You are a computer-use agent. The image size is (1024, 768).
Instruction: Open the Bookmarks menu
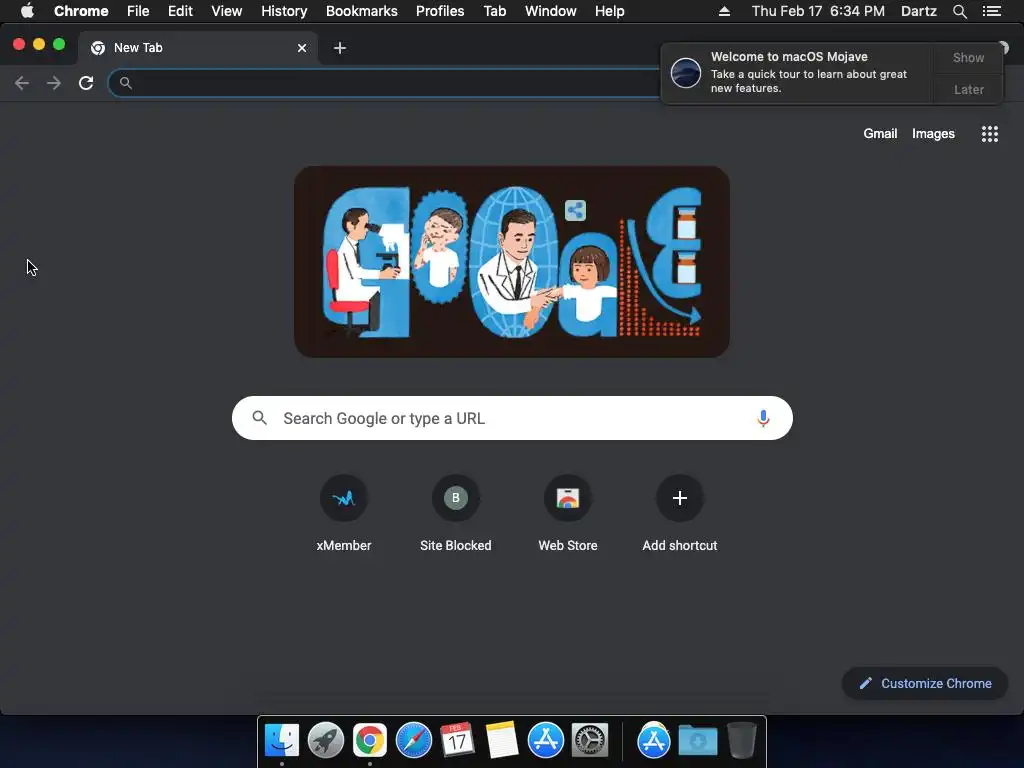(362, 11)
